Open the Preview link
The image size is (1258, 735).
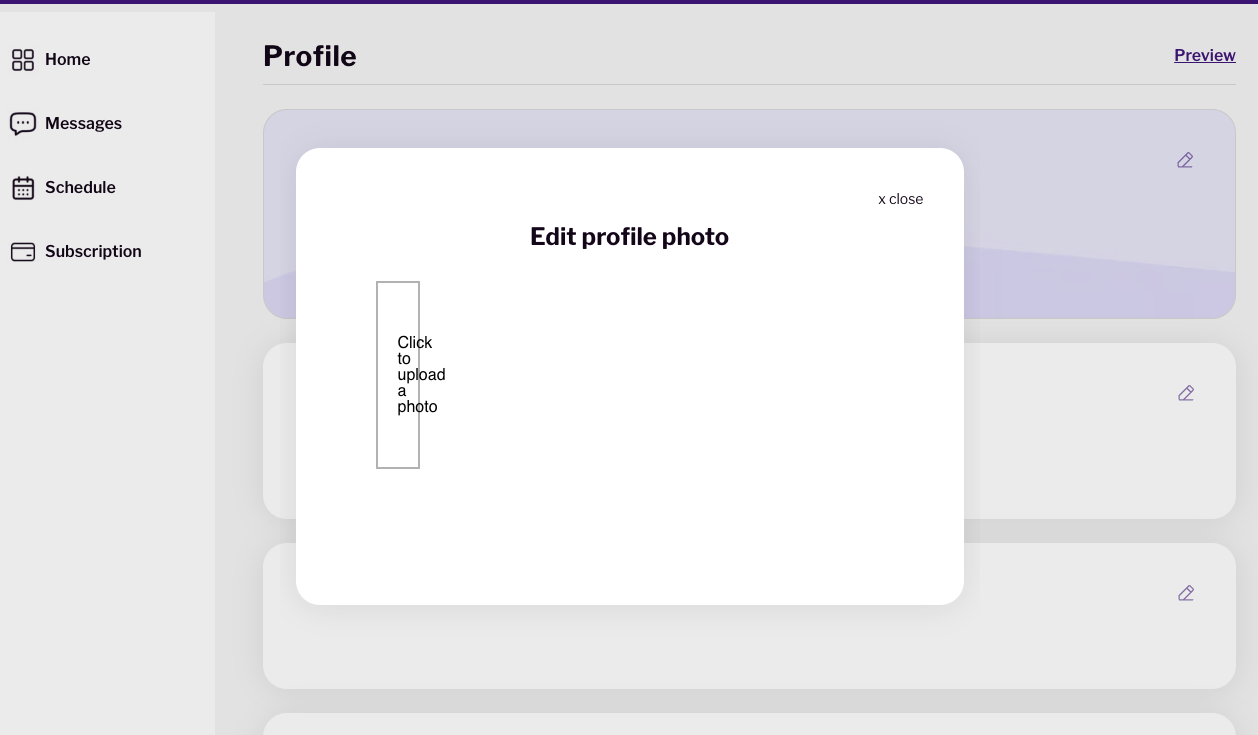1204,56
